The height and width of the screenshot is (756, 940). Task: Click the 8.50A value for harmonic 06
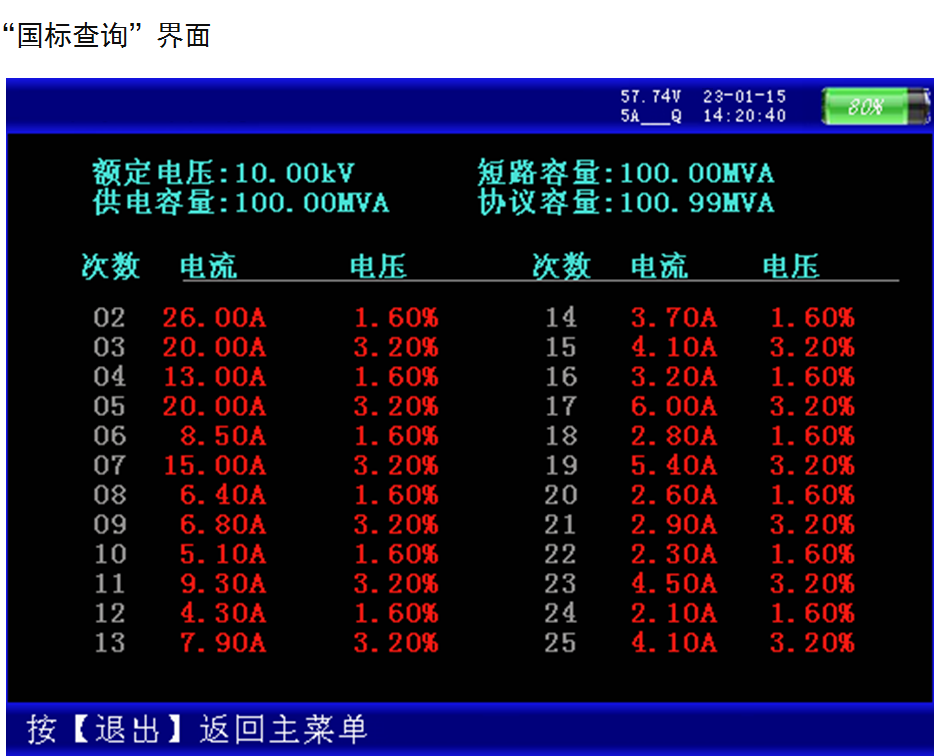222,436
